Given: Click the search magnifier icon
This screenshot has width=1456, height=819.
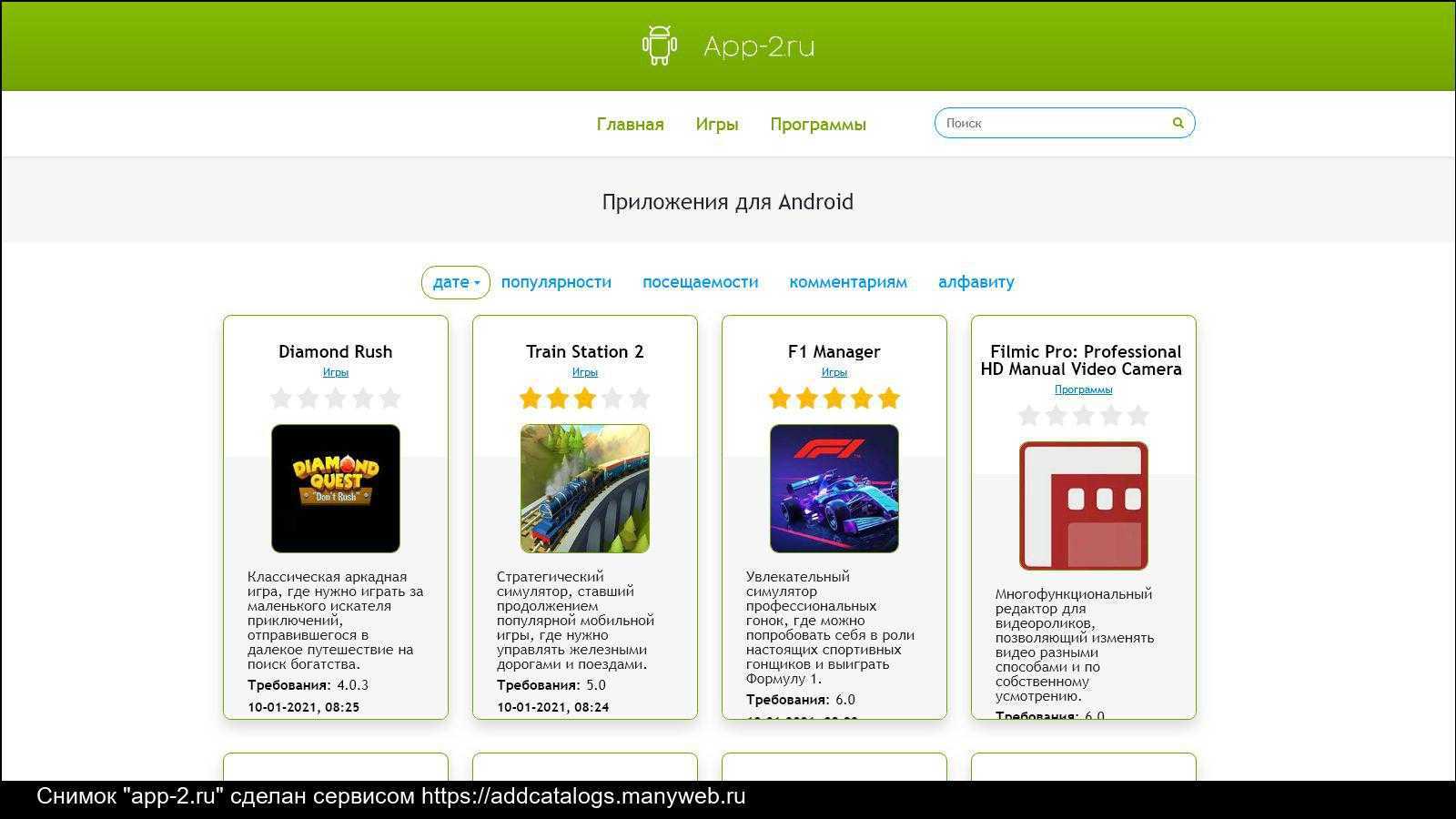Looking at the screenshot, I should pos(1178,123).
